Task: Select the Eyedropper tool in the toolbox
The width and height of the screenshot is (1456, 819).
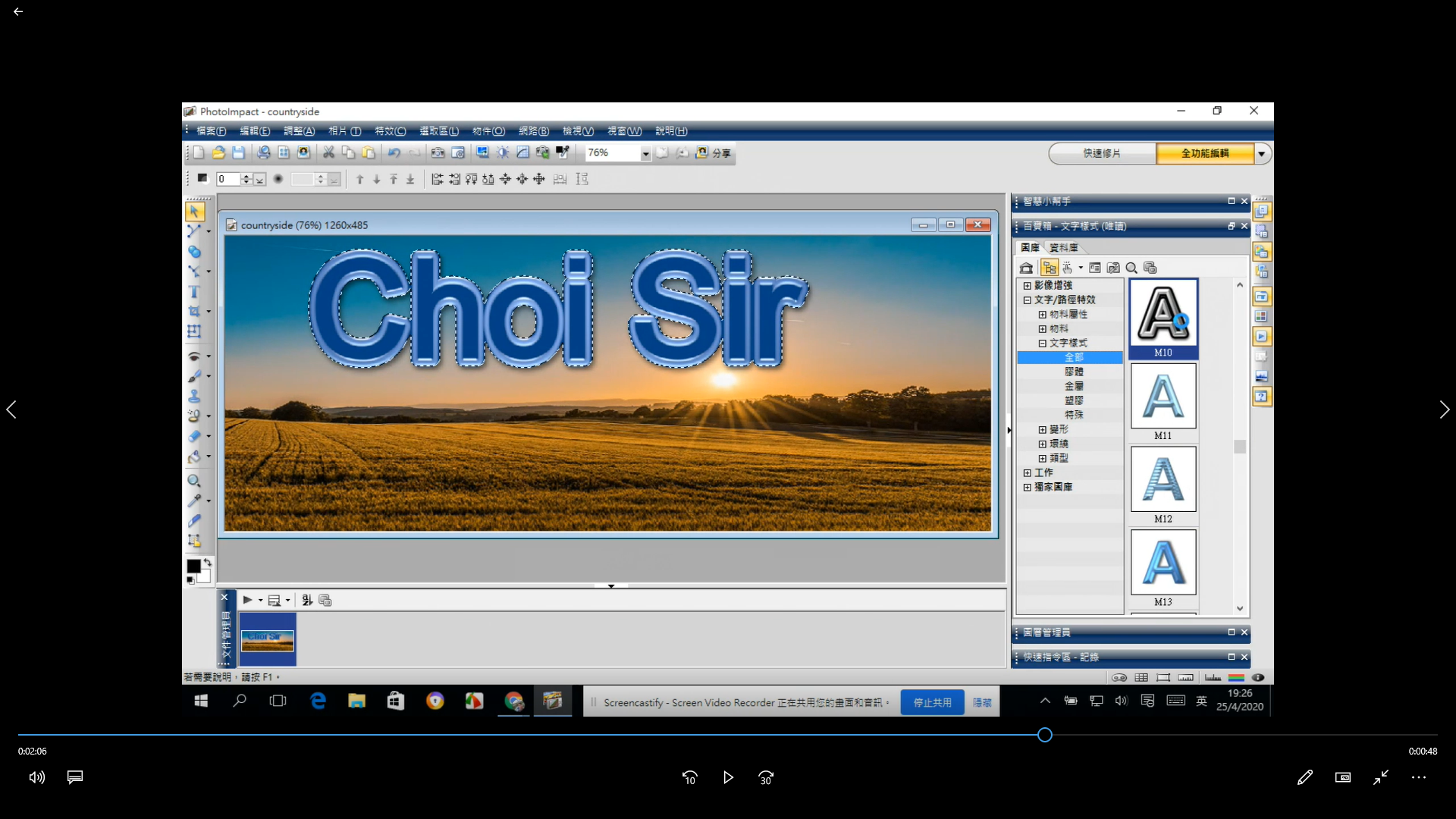Action: click(x=194, y=500)
